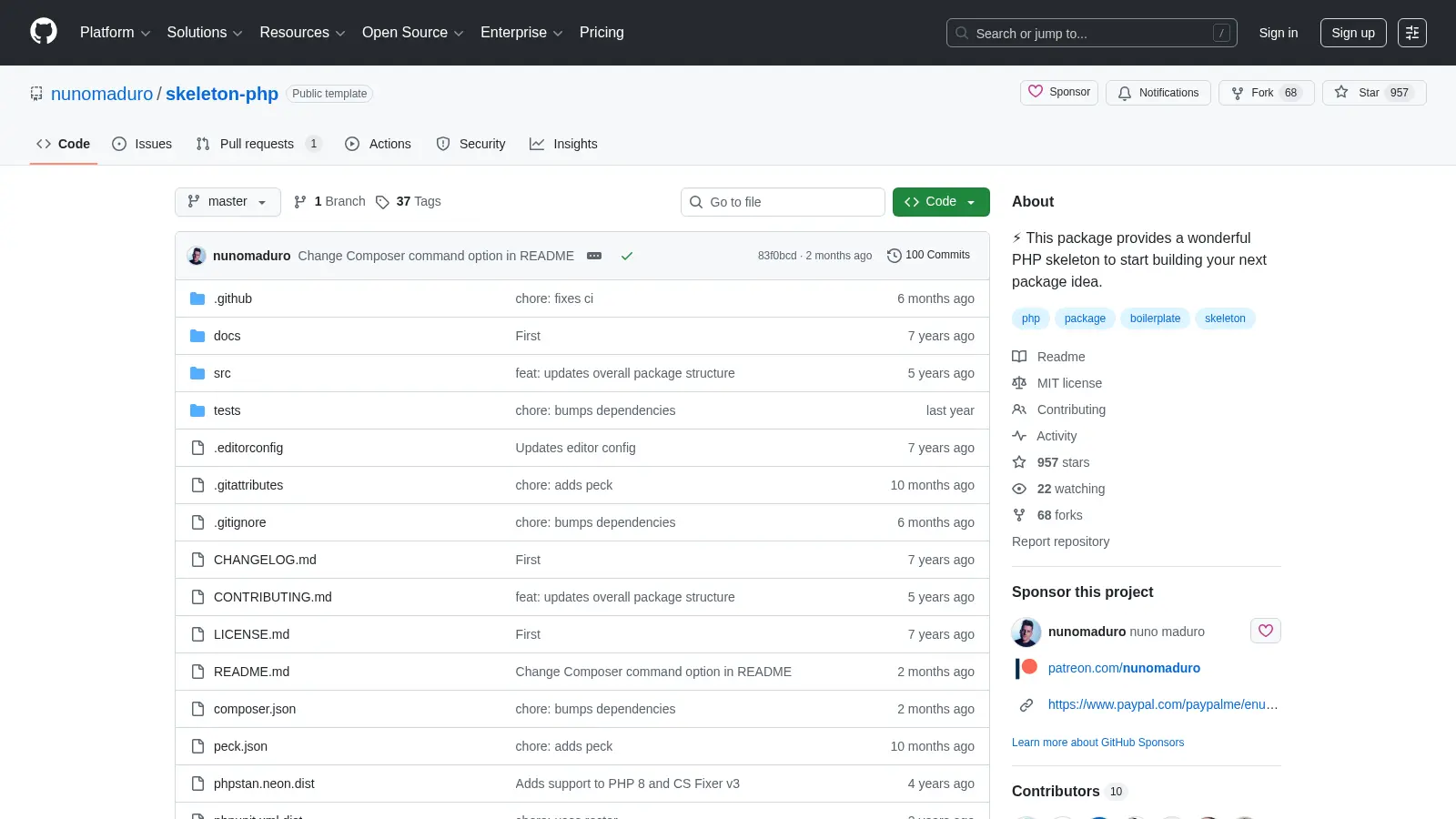
Task: Open 100 Commits history
Action: [x=928, y=255]
